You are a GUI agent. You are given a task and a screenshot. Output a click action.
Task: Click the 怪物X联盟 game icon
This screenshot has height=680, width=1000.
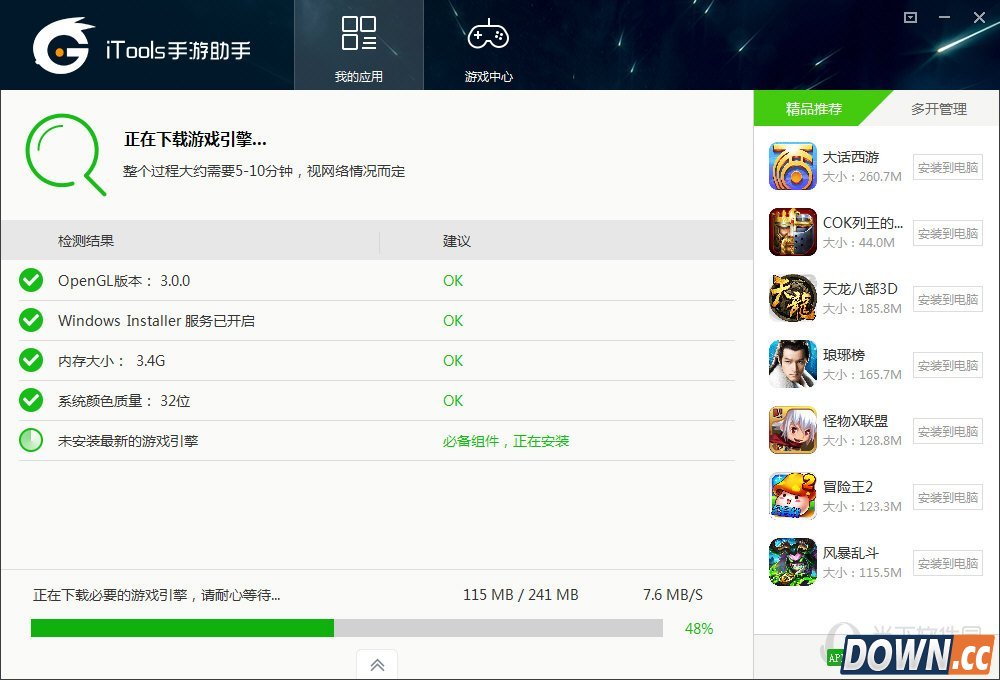(x=793, y=430)
